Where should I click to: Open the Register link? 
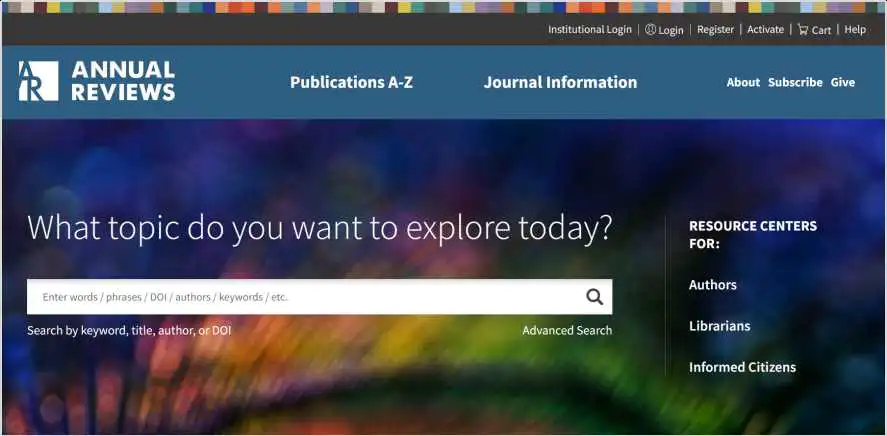click(x=715, y=29)
